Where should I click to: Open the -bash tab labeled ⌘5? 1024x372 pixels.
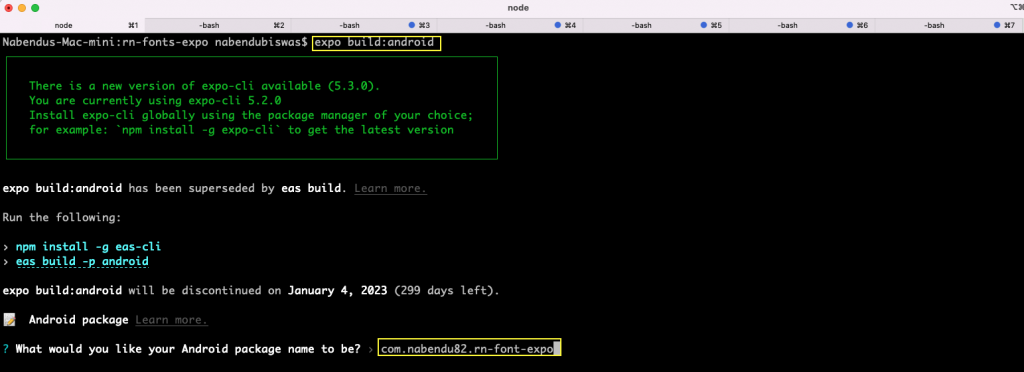pyautogui.click(x=656, y=25)
